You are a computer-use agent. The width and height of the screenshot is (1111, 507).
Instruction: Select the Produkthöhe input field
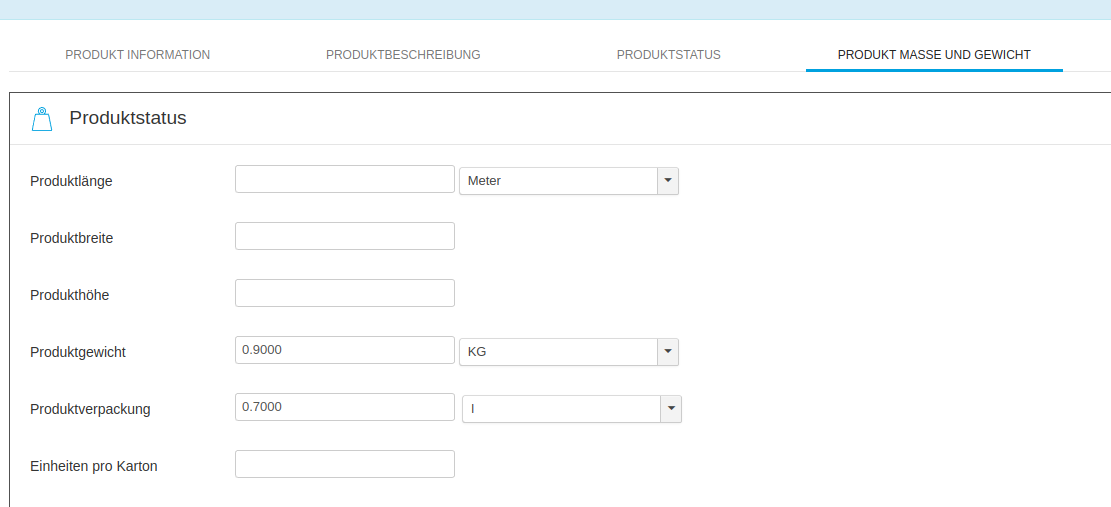click(345, 294)
